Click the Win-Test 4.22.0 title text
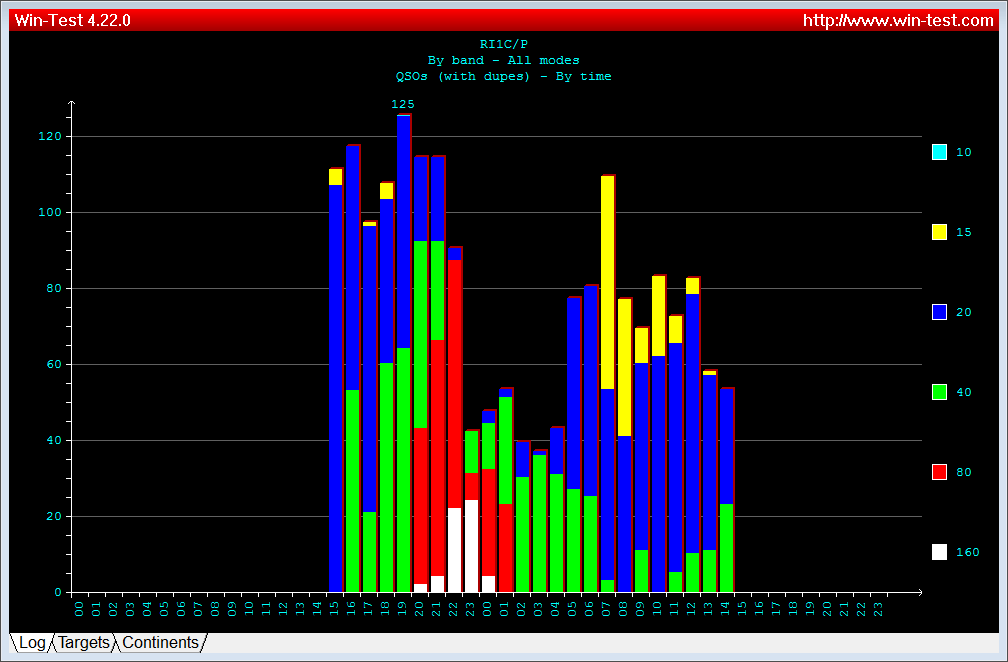Screen dimensions: 1008x662 [72, 20]
